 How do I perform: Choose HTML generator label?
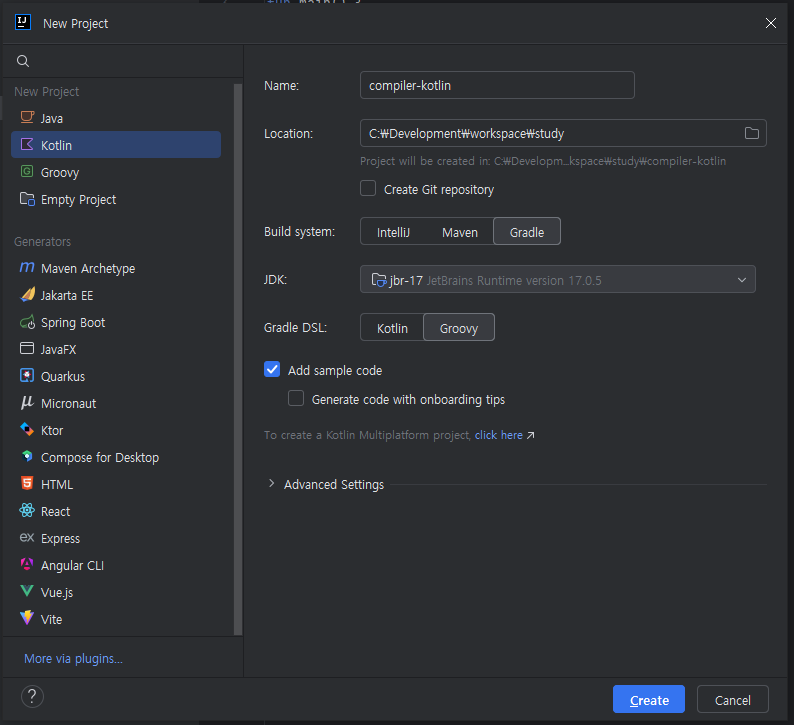point(57,485)
